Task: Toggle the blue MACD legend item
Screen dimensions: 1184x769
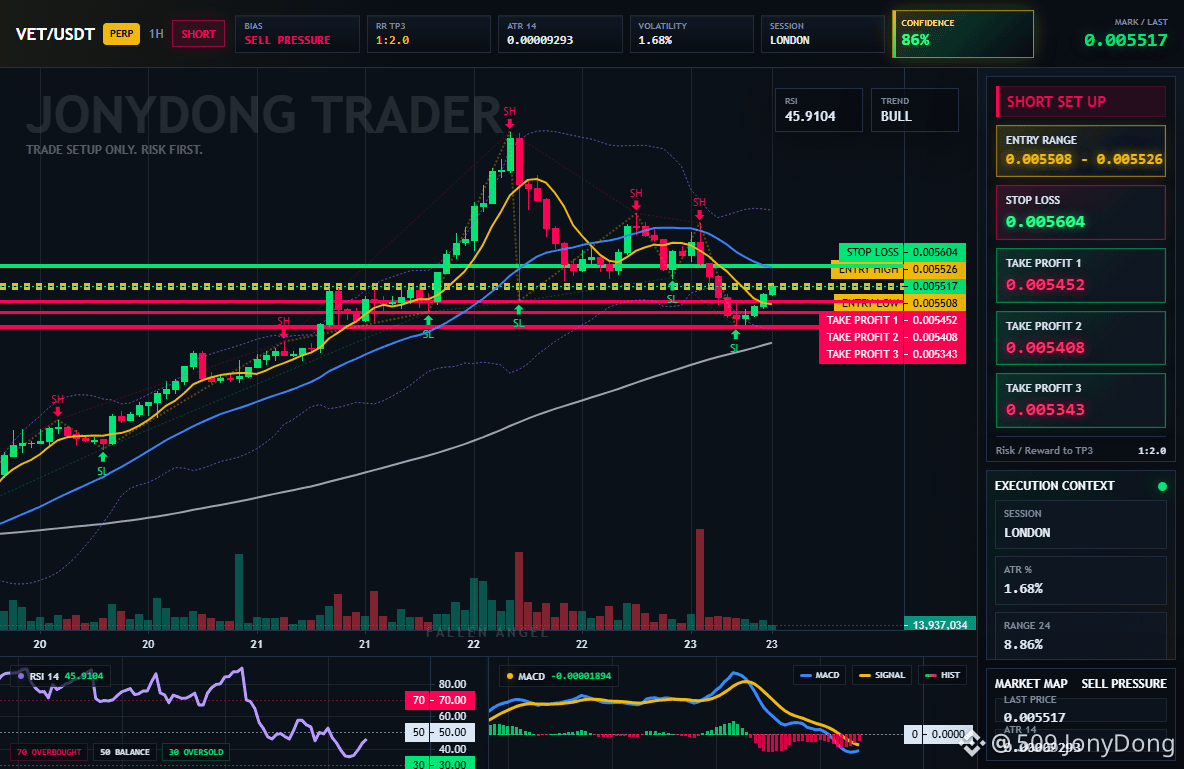Action: 819,675
